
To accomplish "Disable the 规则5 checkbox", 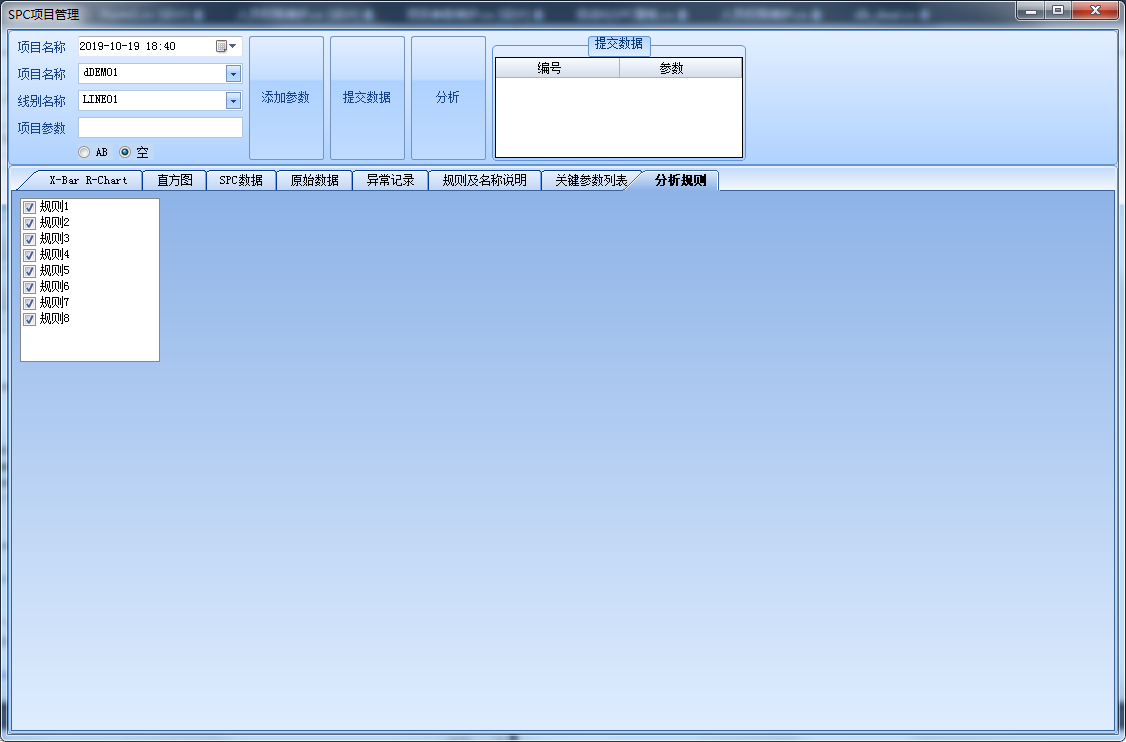I will pos(29,271).
